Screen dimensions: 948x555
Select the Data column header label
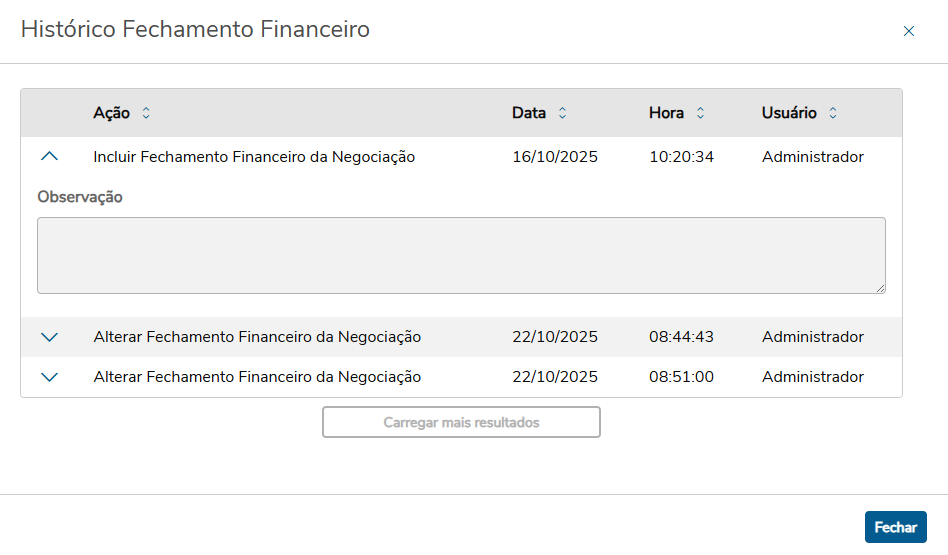tap(529, 113)
